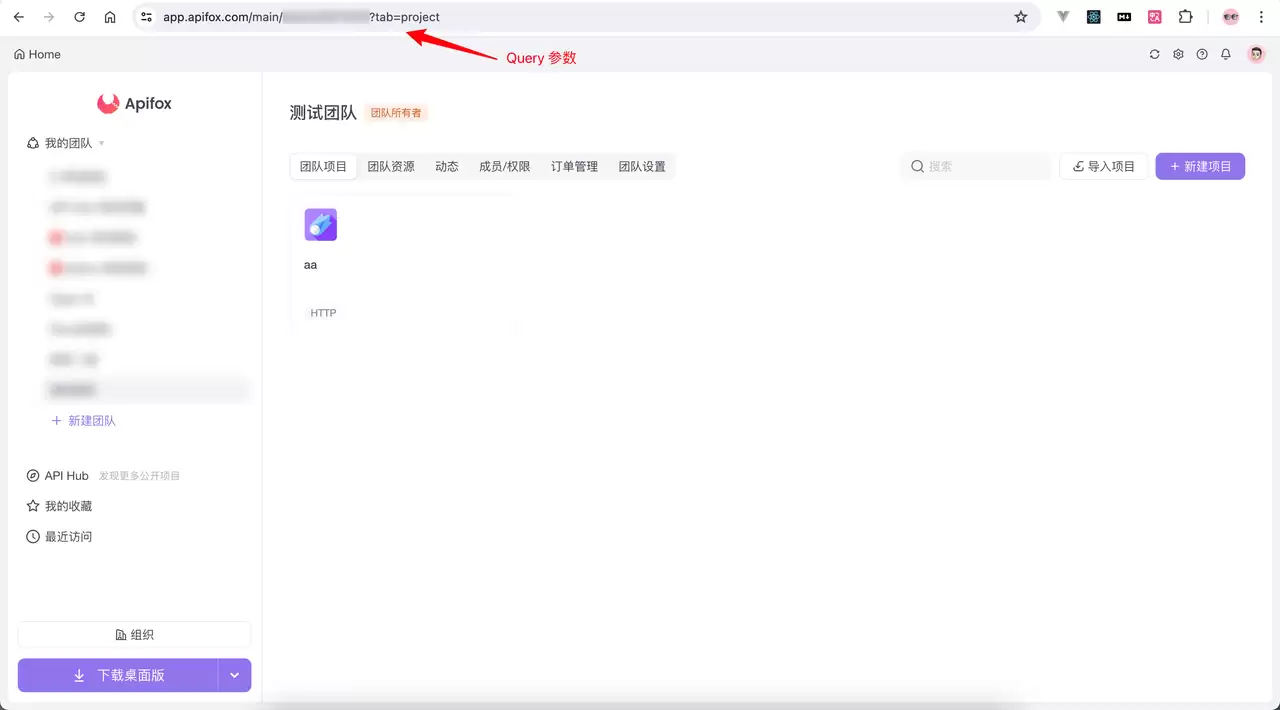
Task: Click the dark square extension icon
Action: [x=1124, y=17]
